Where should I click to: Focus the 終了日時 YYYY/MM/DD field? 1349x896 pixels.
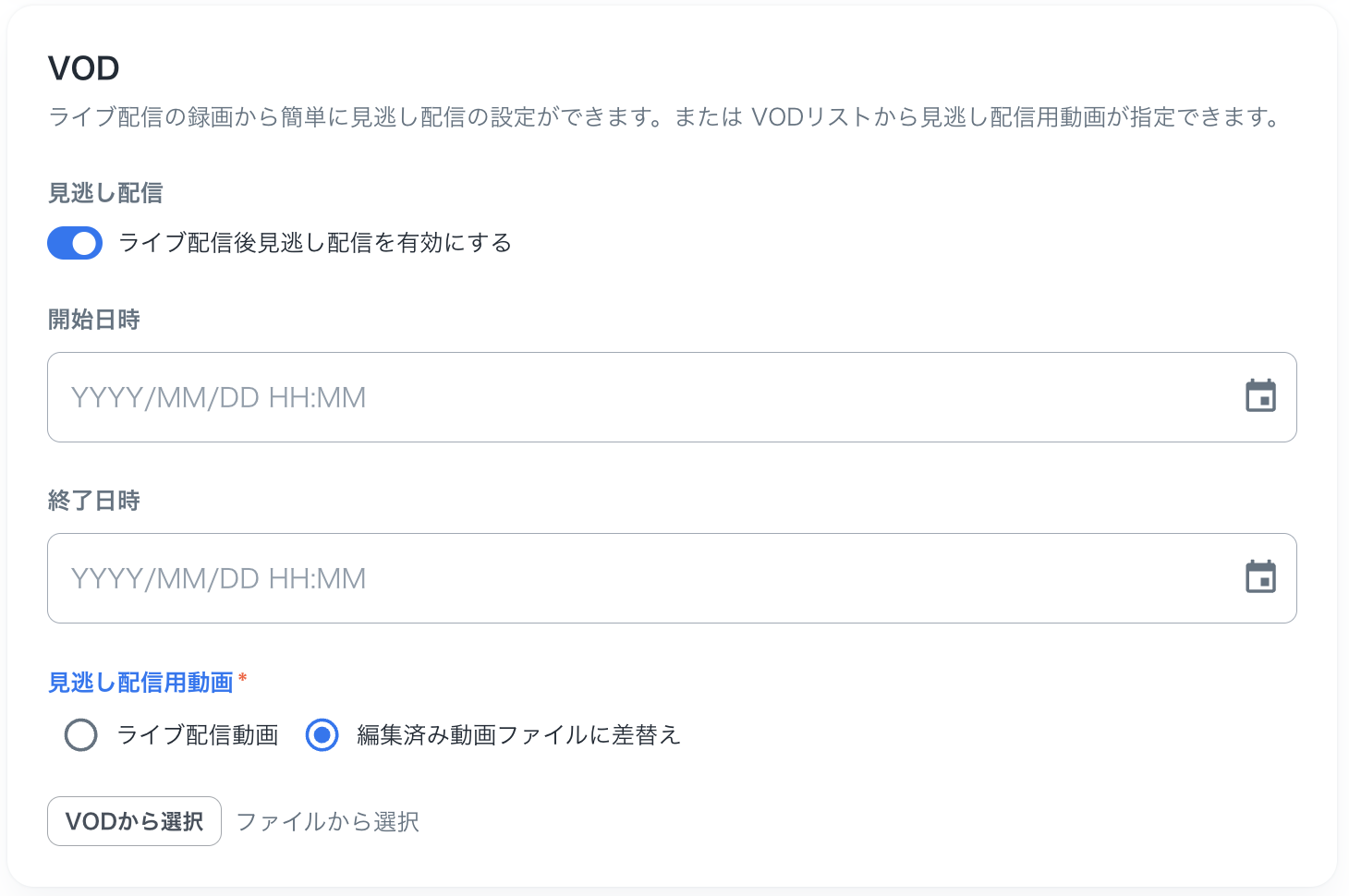click(x=370, y=578)
